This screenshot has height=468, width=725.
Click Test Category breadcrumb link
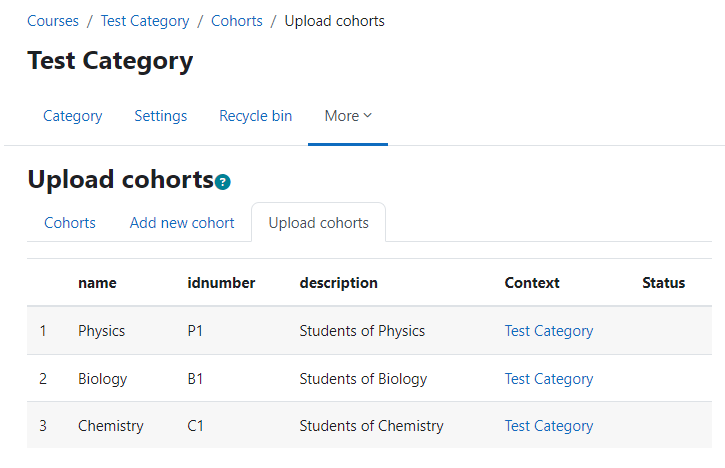(x=145, y=21)
